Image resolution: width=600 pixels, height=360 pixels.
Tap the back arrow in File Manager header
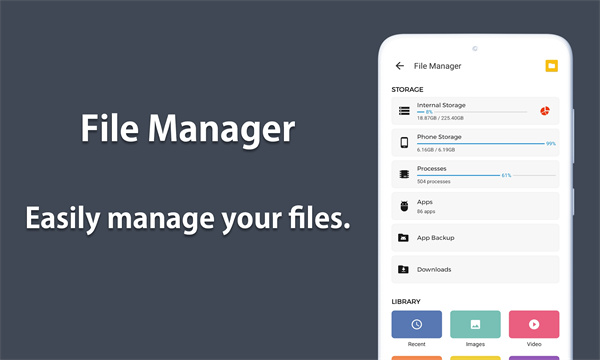coord(399,66)
